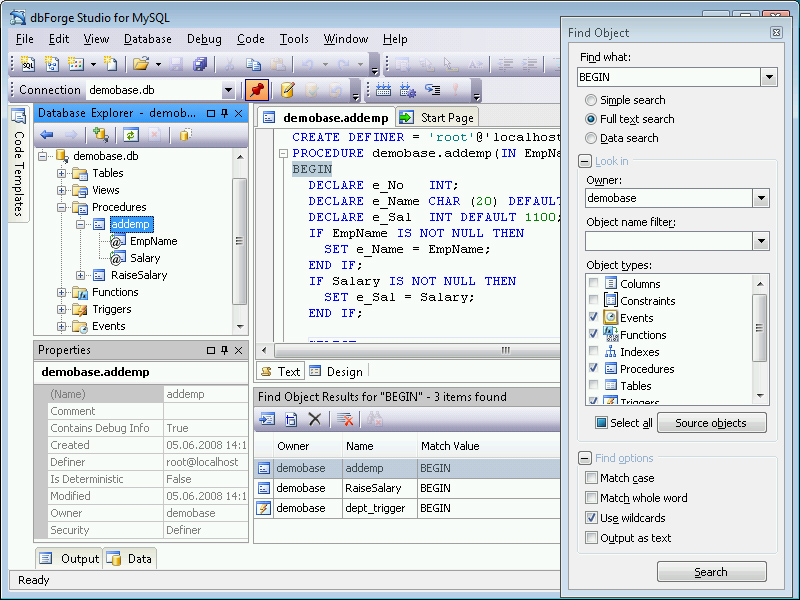Check the Tables object type checkbox

tap(594, 385)
